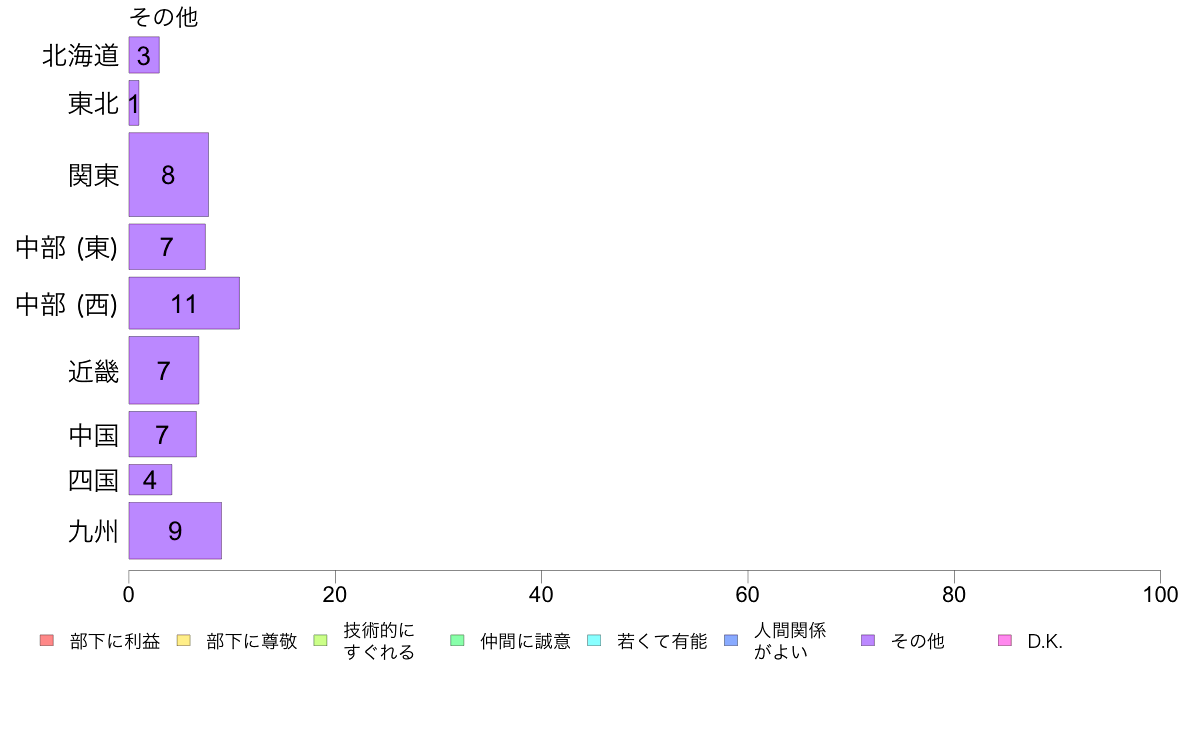Click the その他 chart title
Viewport: 1188px width, 736px height.
pos(164,17)
